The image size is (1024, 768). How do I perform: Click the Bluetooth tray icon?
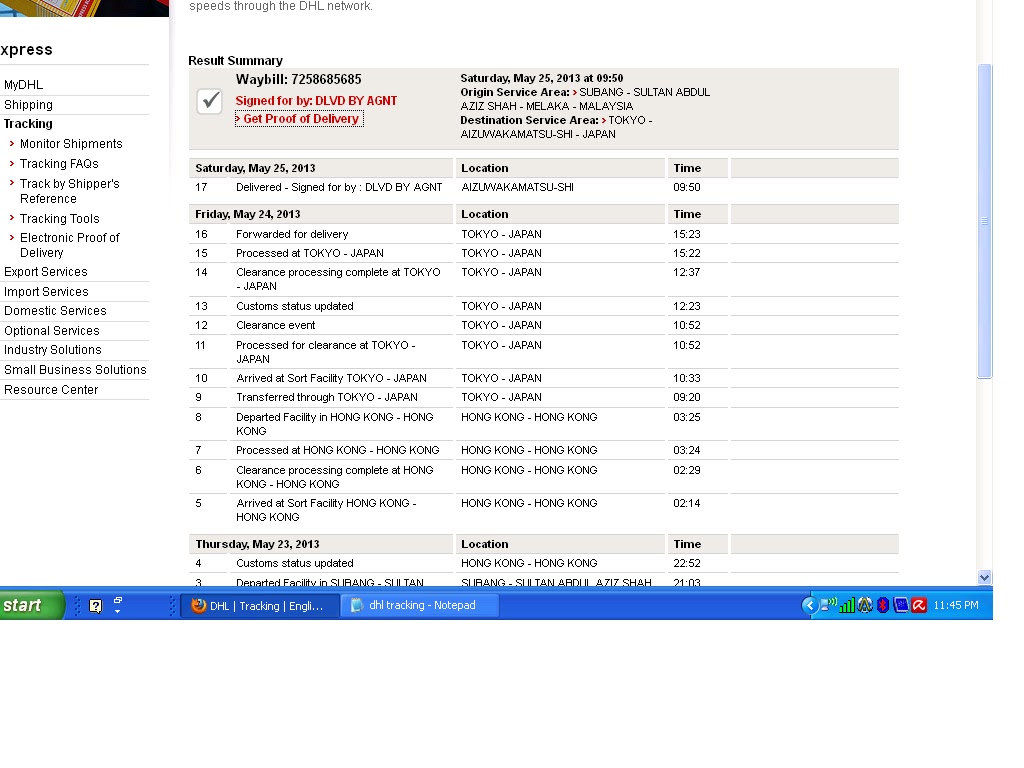883,605
